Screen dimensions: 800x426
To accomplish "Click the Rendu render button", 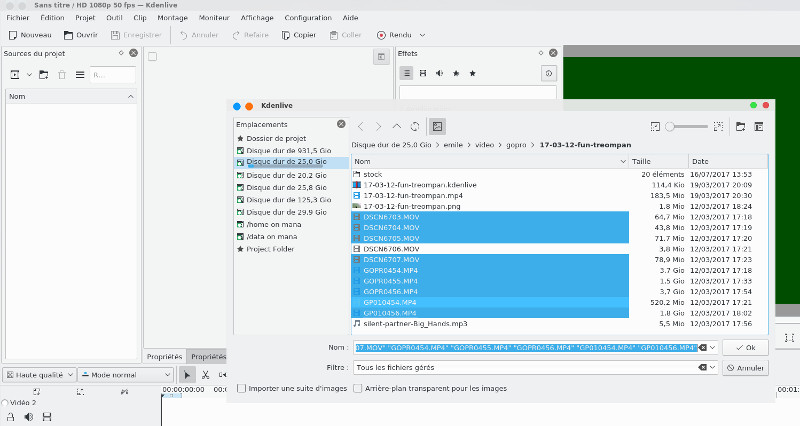I will (394, 35).
